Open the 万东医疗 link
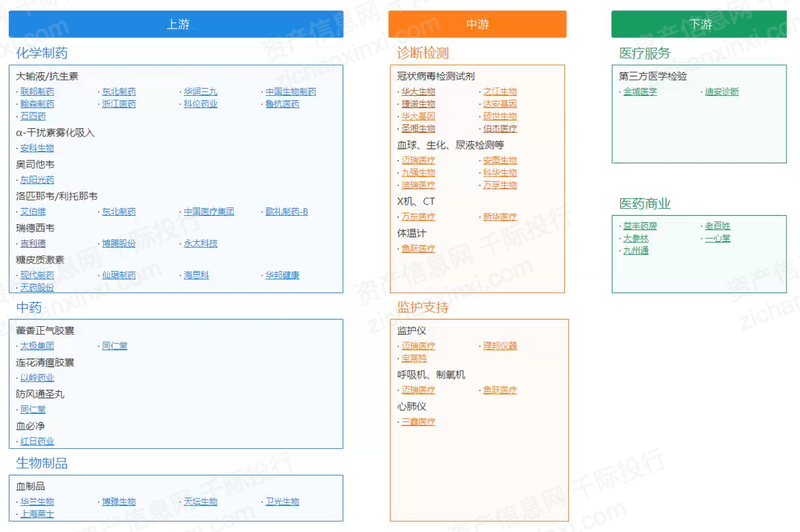 pos(418,217)
